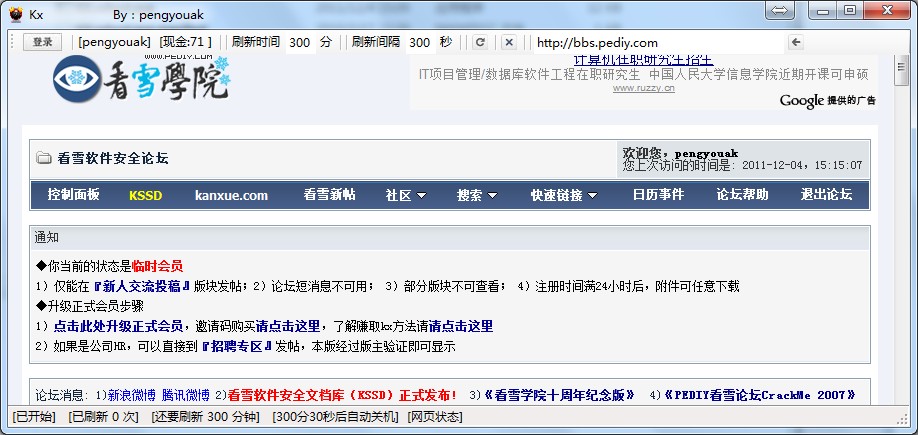Click the URL address field bbs.pediy.com
918x435 pixels.
click(x=659, y=42)
